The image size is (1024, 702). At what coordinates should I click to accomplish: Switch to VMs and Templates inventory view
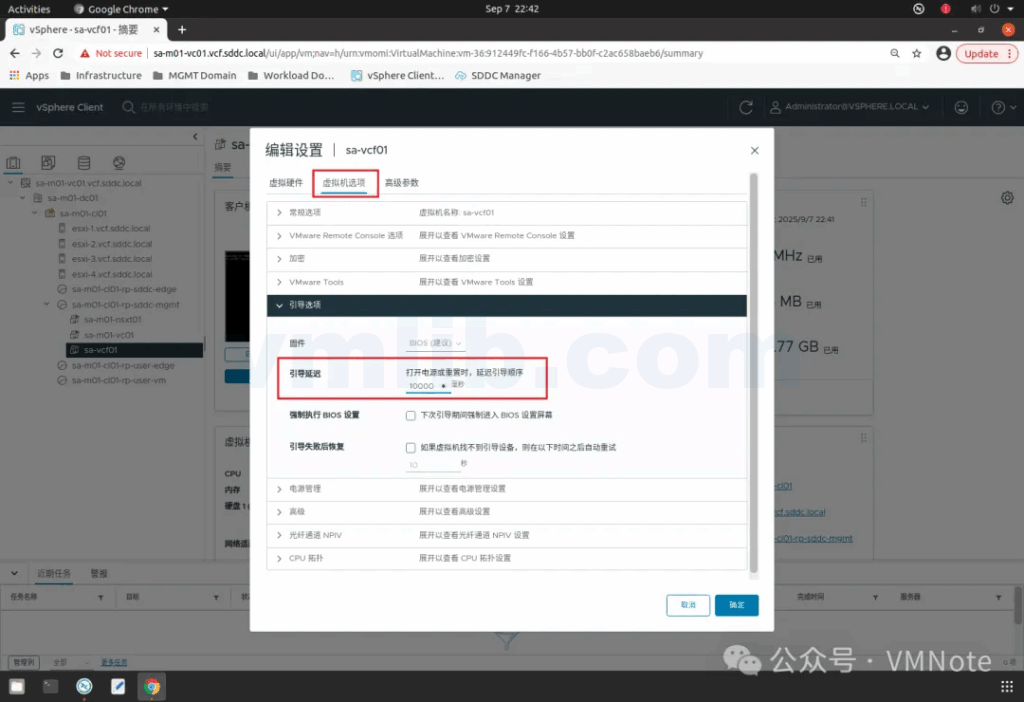tap(48, 163)
